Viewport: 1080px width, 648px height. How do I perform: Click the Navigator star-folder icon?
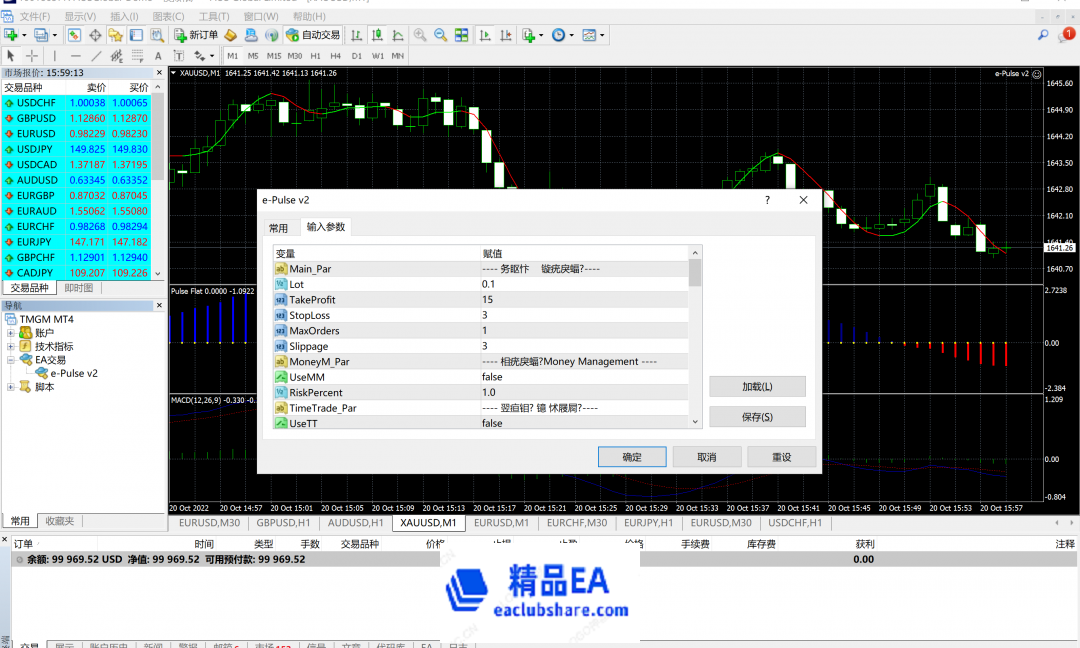pyautogui.click(x=116, y=35)
